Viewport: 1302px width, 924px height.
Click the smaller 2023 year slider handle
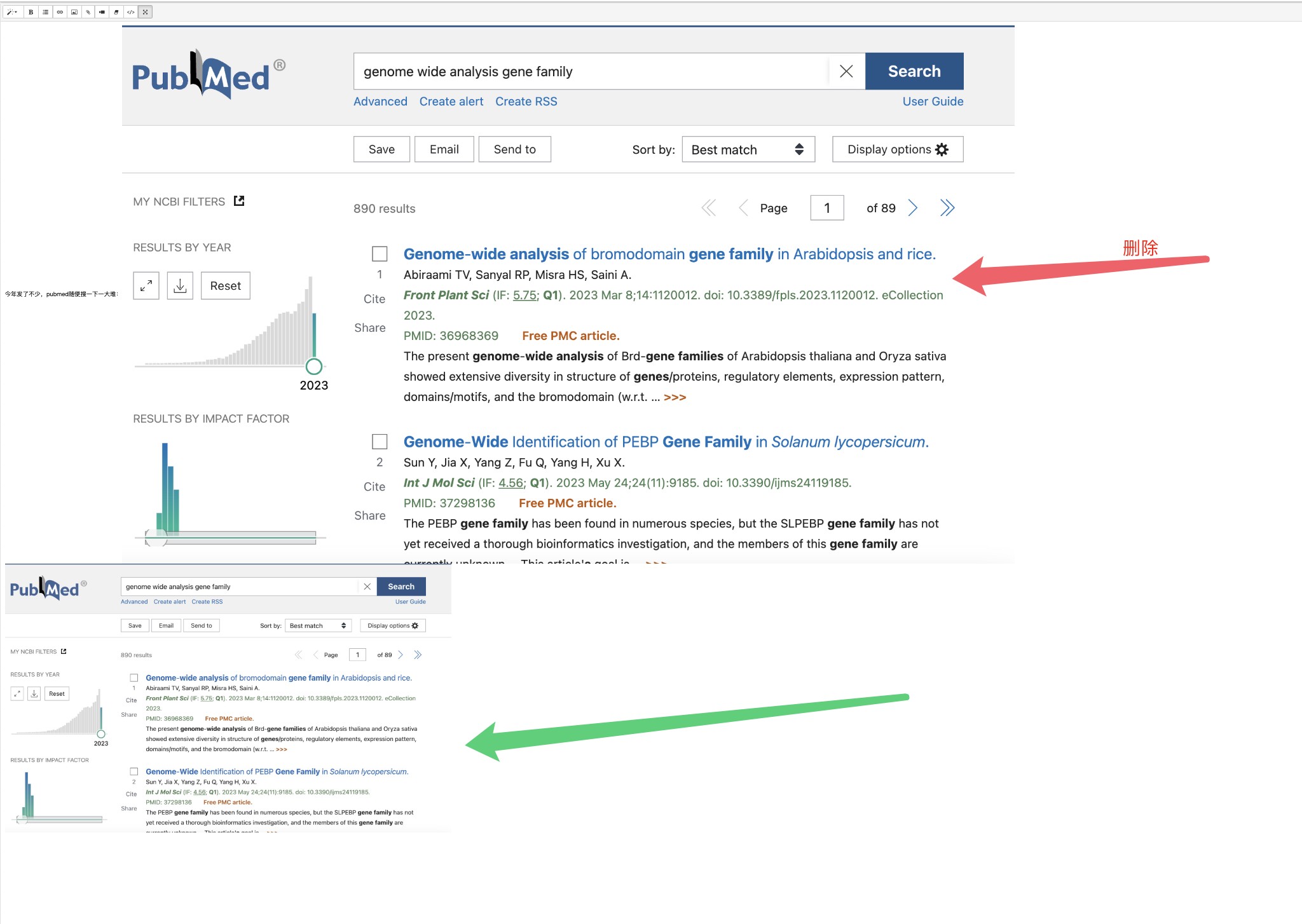pyautogui.click(x=101, y=734)
